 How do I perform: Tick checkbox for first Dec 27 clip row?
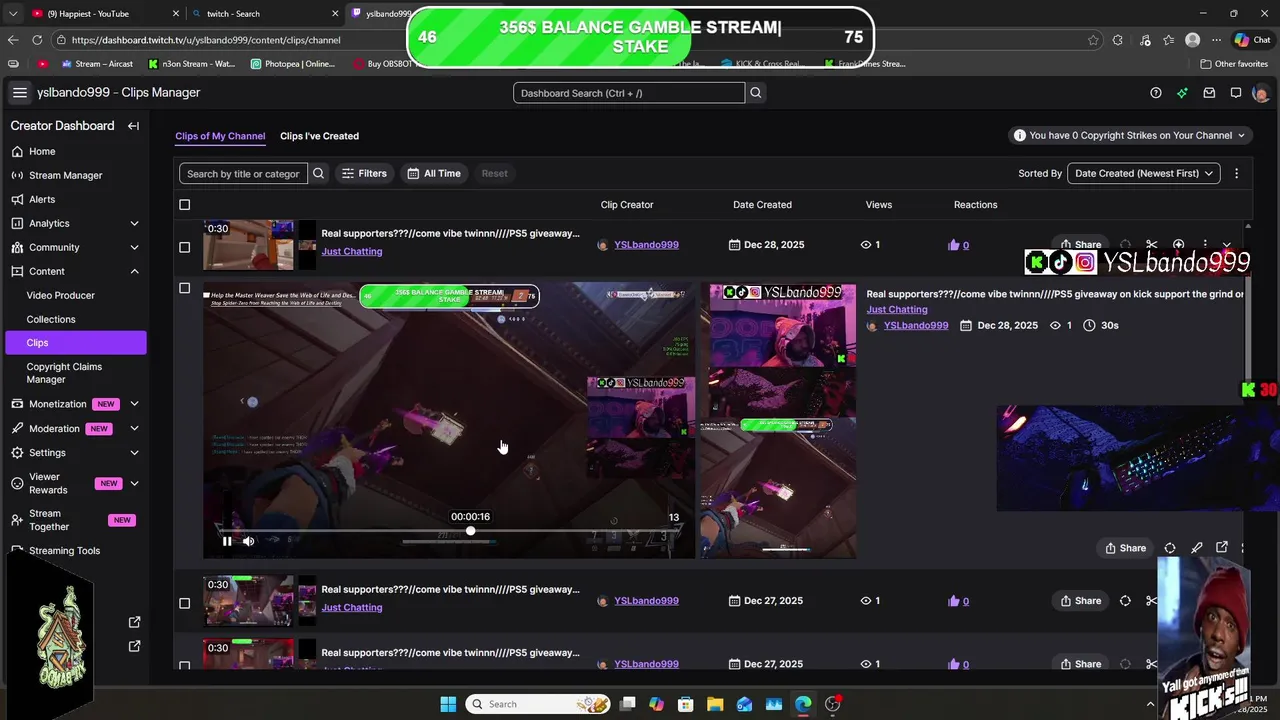[184, 603]
